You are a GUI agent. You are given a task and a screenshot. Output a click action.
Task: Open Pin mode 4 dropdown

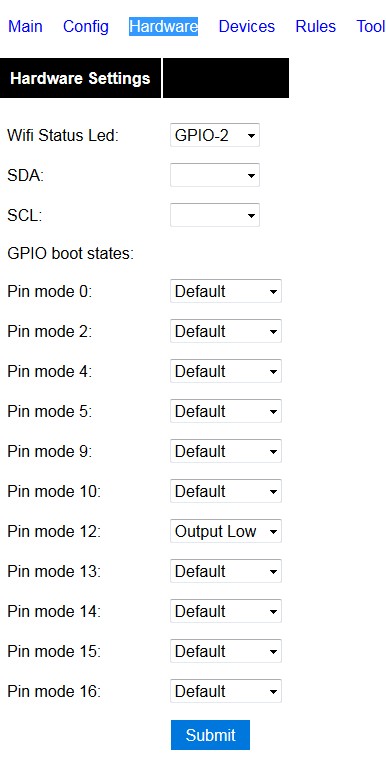pyautogui.click(x=226, y=372)
